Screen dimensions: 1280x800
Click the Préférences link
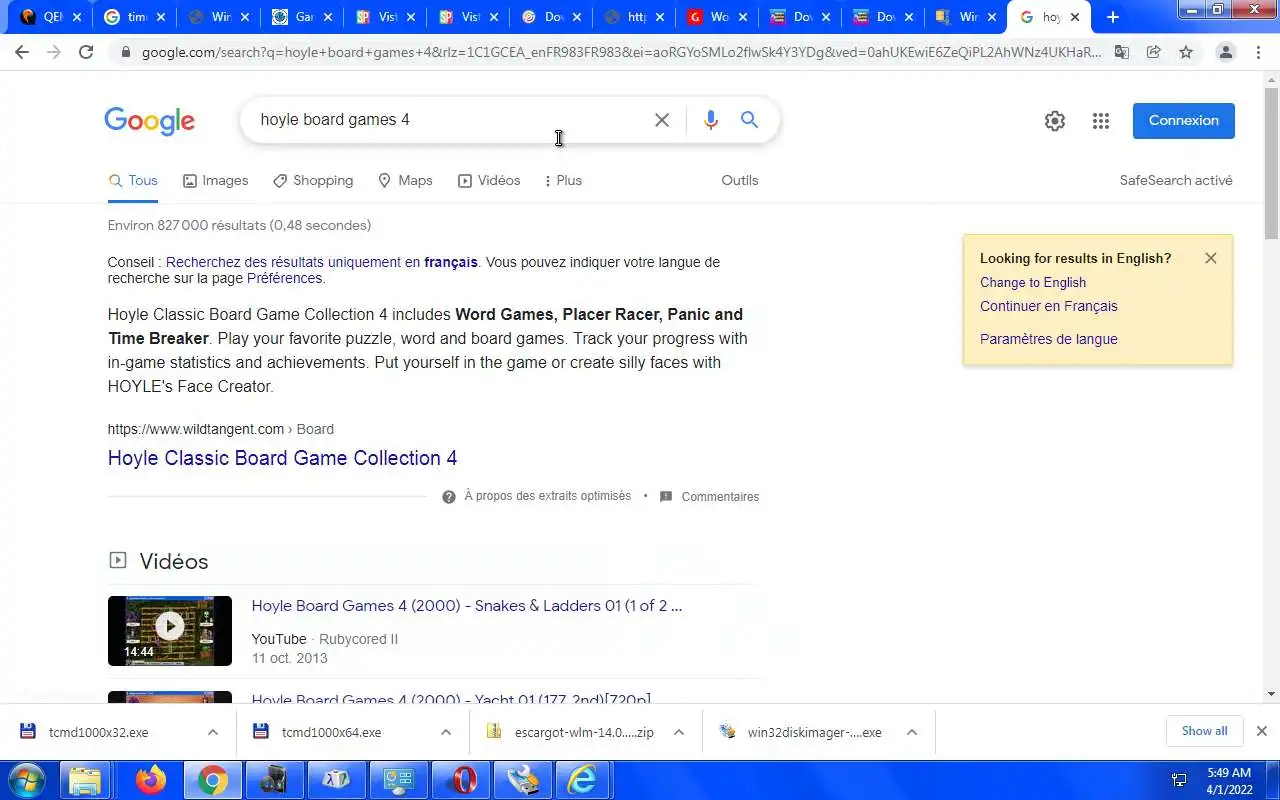(x=285, y=278)
